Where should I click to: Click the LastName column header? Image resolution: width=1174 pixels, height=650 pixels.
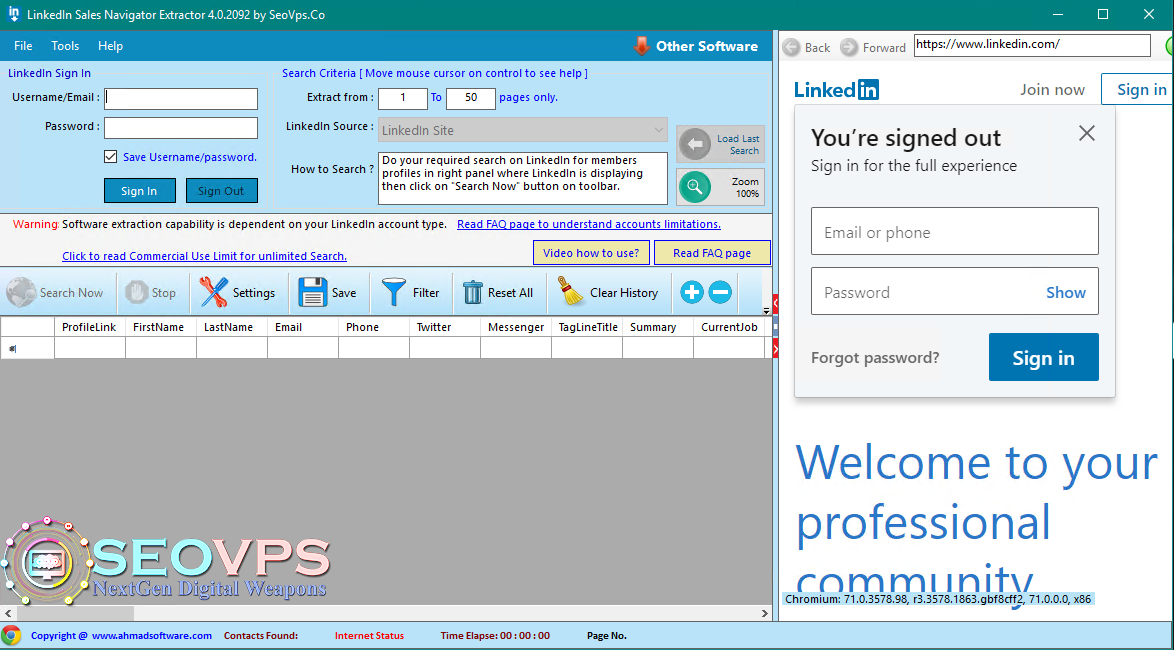click(x=232, y=327)
